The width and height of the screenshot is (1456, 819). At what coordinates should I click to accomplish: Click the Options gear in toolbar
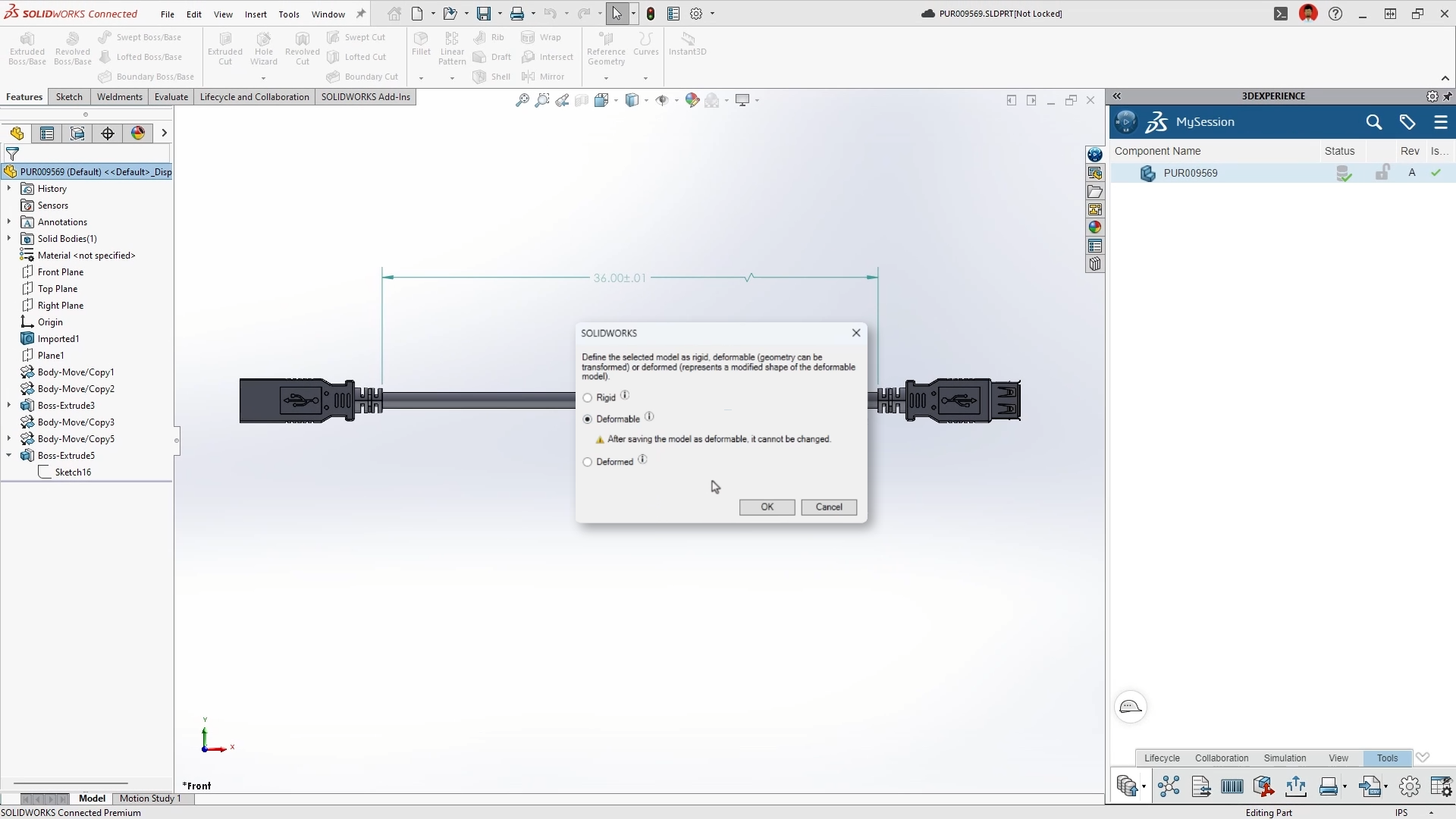pos(696,14)
